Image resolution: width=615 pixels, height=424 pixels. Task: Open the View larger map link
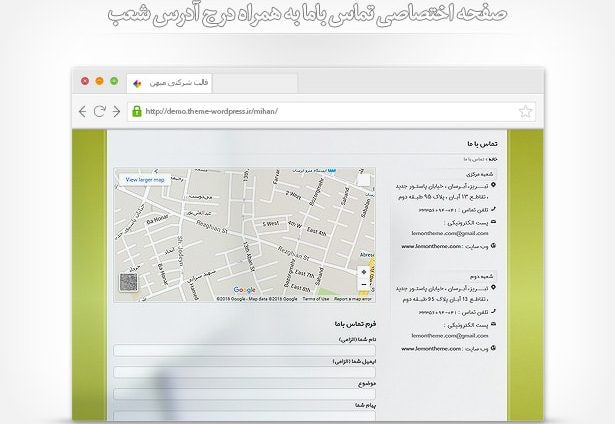(145, 179)
